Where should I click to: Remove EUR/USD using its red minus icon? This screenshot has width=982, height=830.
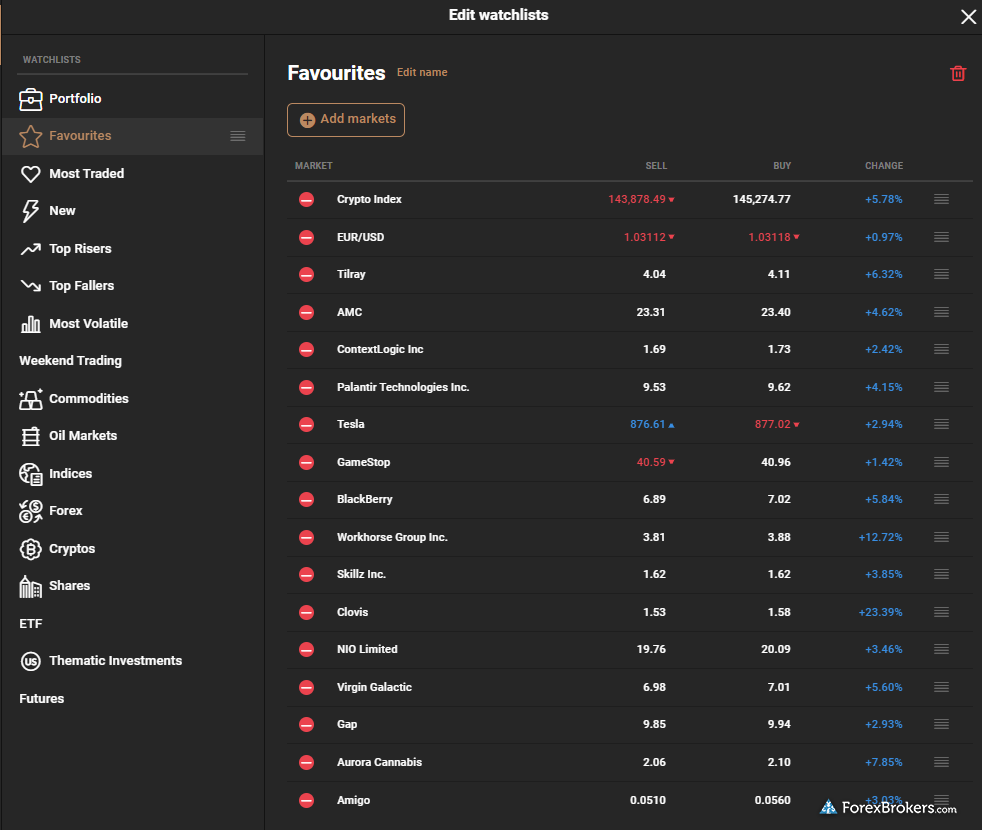306,237
